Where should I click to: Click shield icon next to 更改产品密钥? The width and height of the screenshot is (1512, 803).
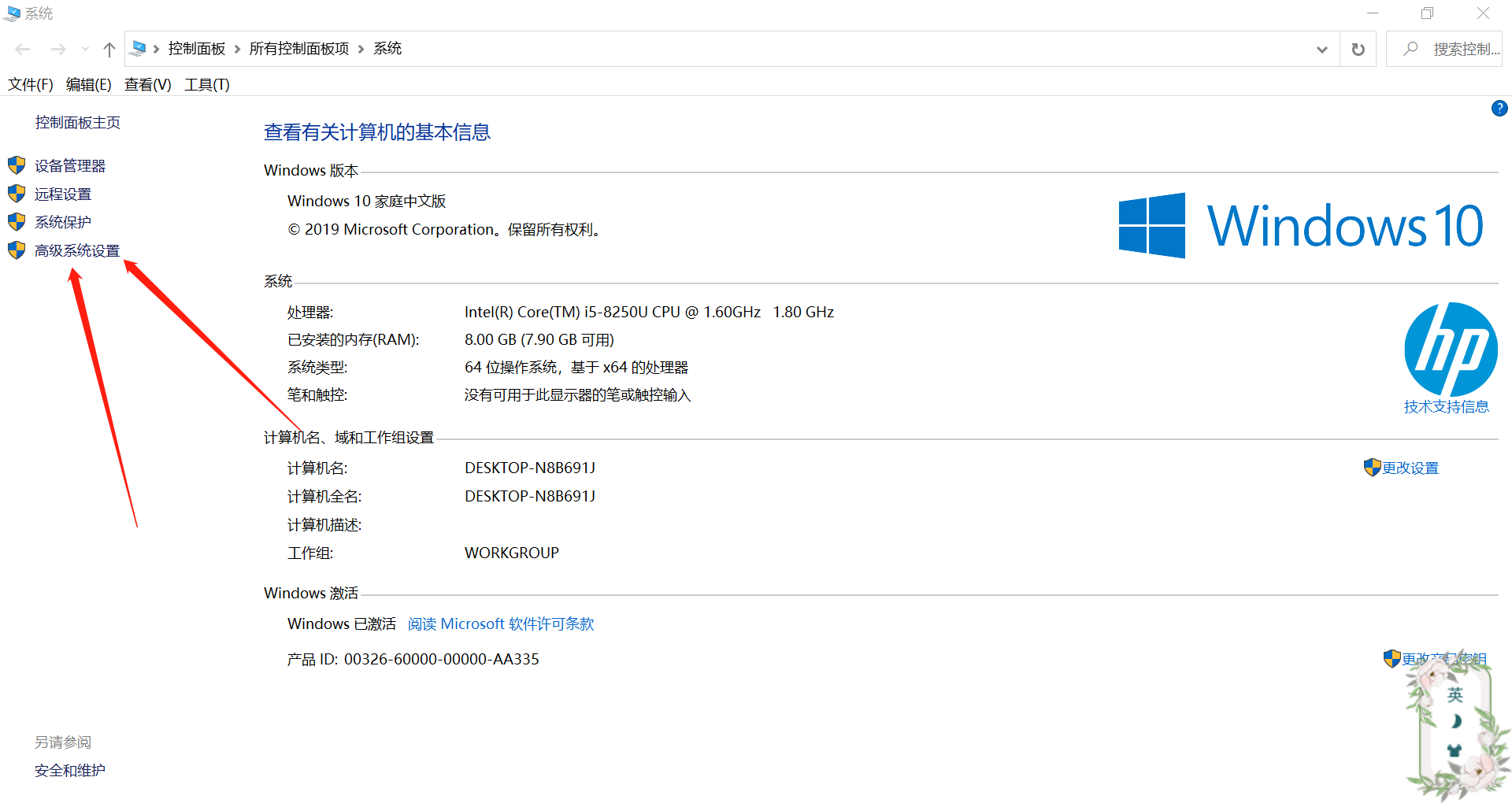click(1392, 659)
